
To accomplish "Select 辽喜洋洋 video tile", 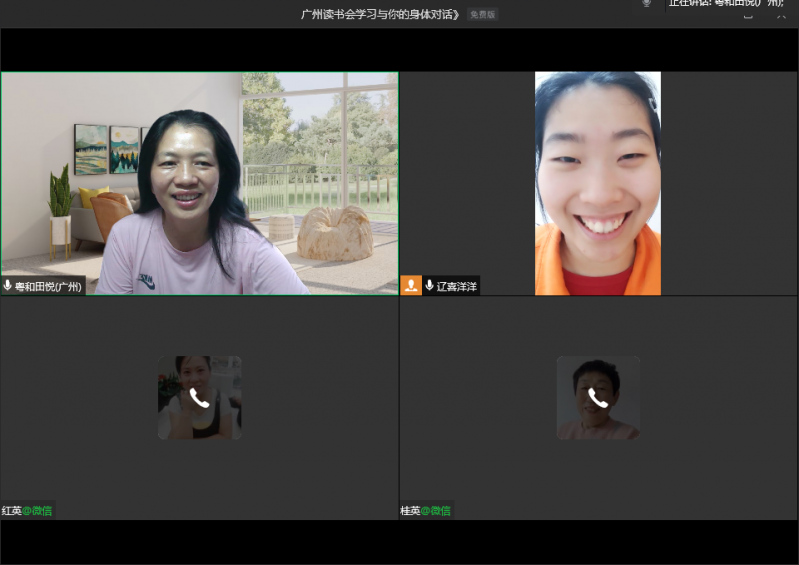I will point(597,183).
